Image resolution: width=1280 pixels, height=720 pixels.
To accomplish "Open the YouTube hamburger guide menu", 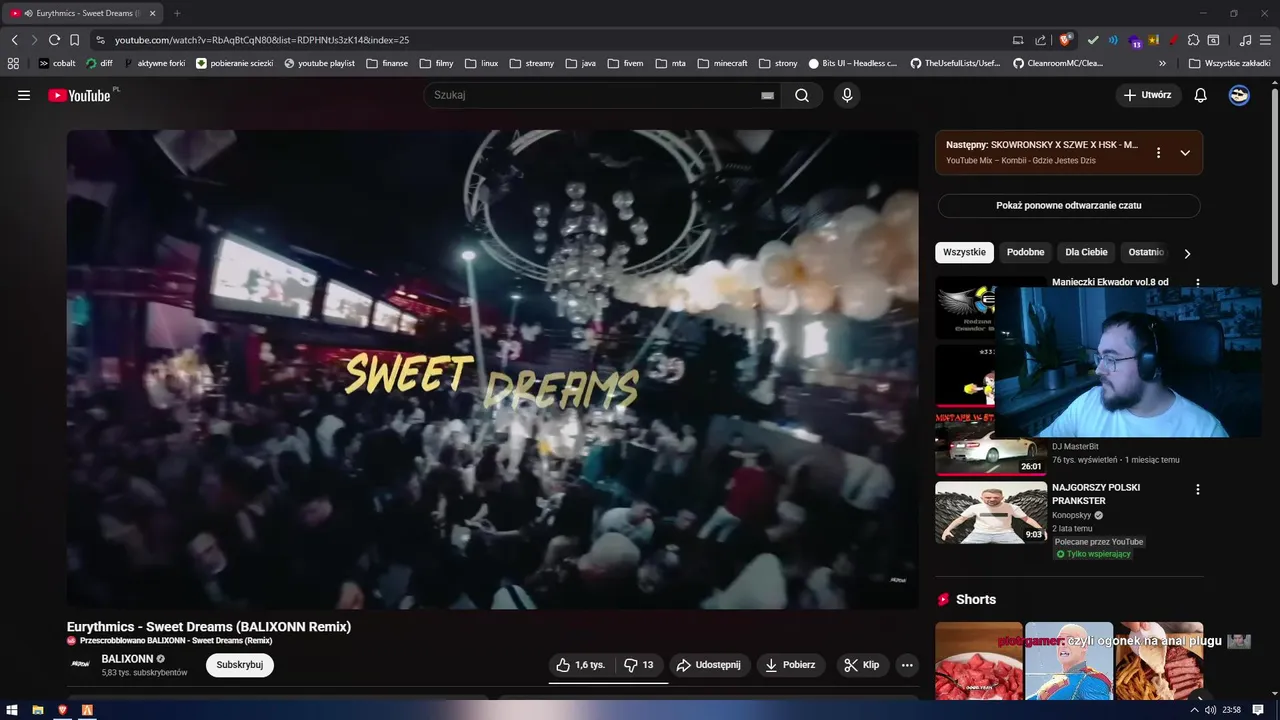I will point(24,95).
